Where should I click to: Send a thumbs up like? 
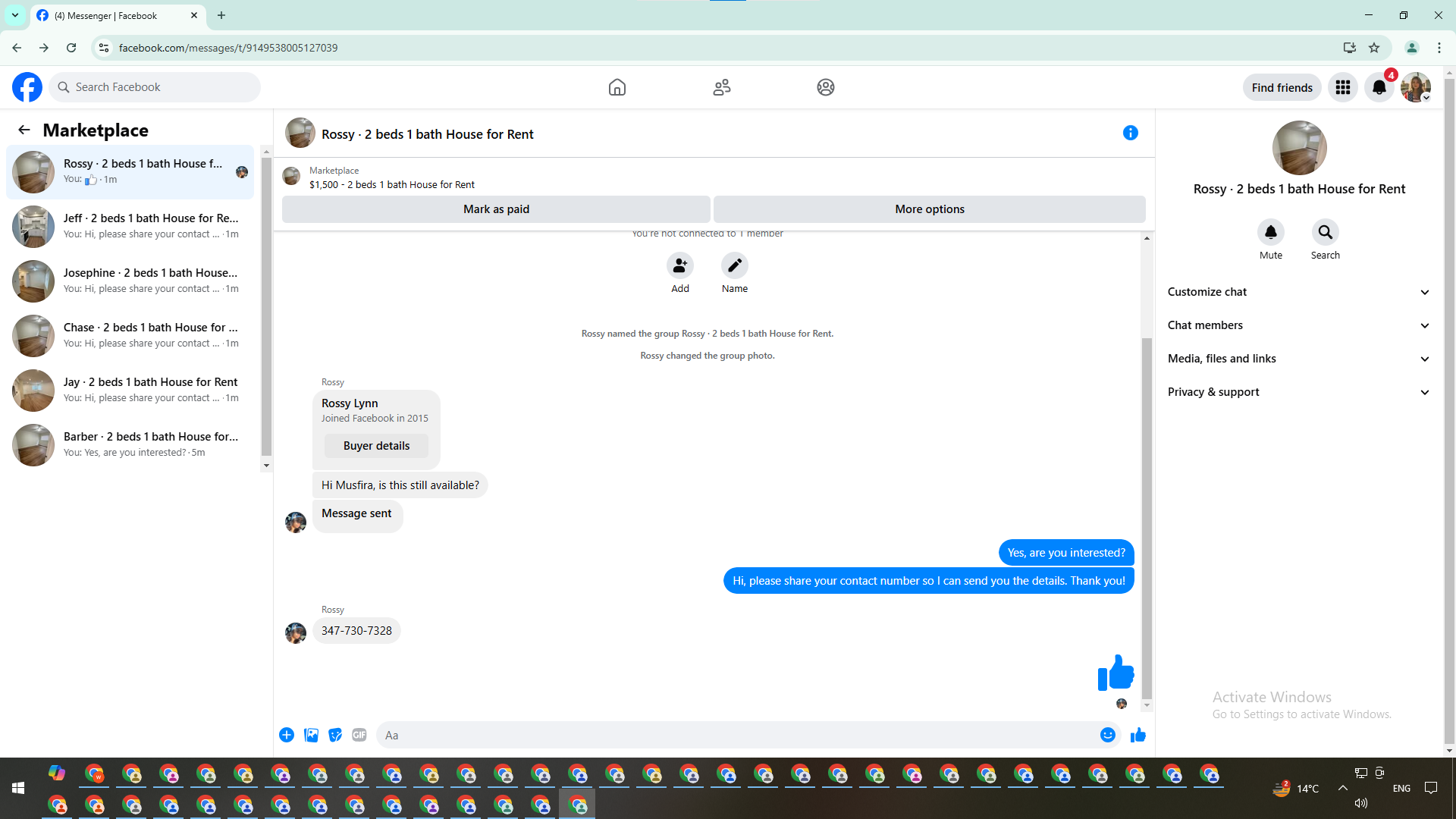(x=1138, y=735)
